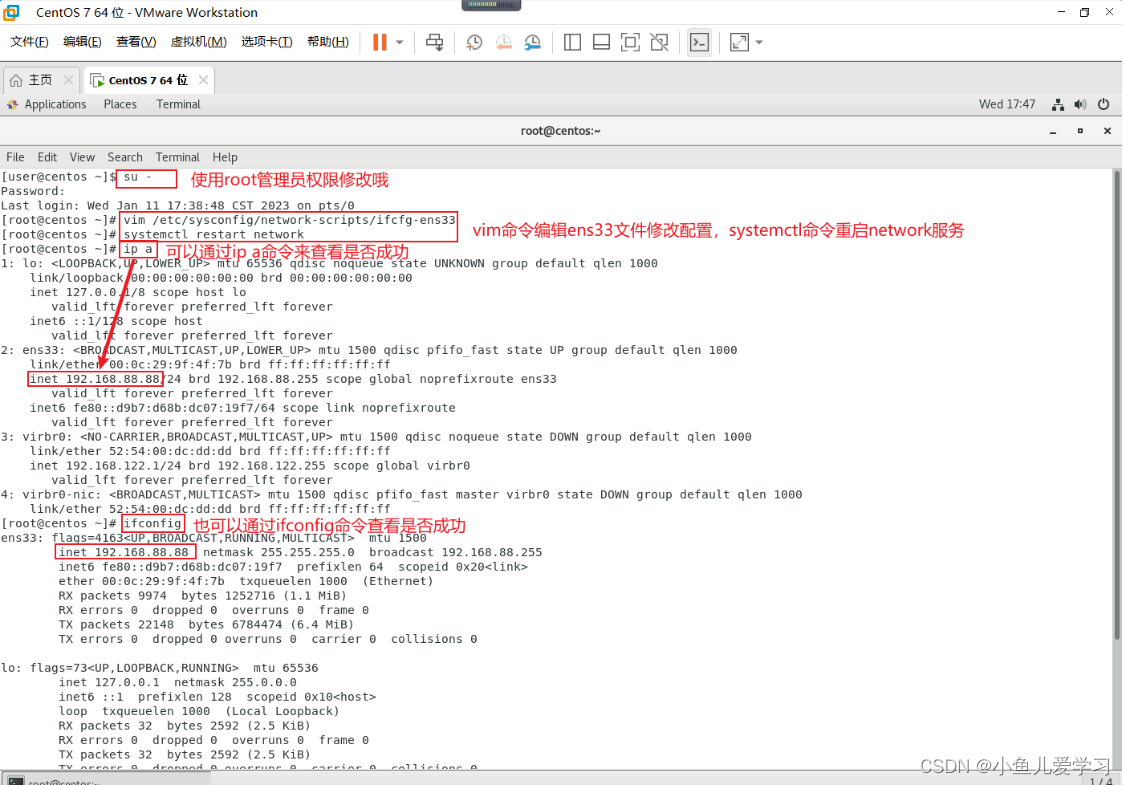Viewport: 1124px width, 785px height.
Task: Switch to the 主页 home tab
Action: [40, 80]
